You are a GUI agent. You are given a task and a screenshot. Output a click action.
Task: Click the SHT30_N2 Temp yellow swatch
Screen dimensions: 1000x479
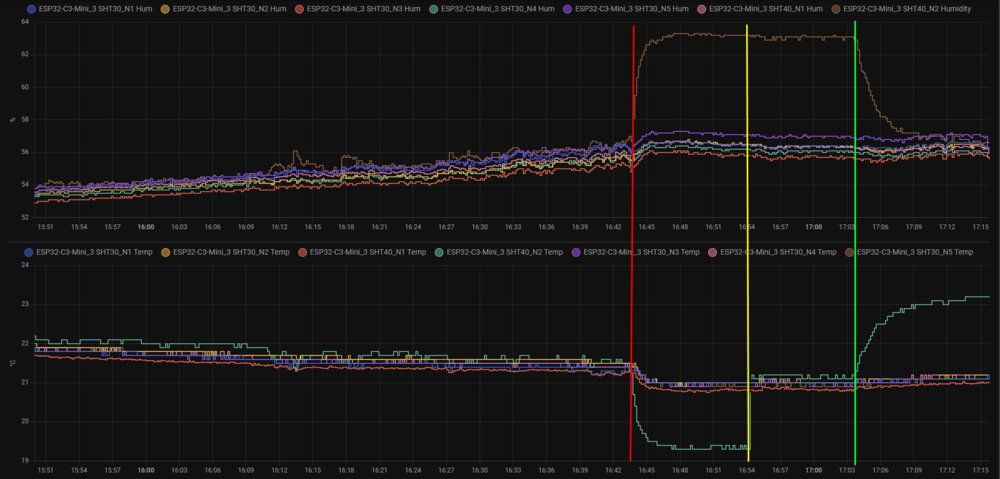(165, 252)
